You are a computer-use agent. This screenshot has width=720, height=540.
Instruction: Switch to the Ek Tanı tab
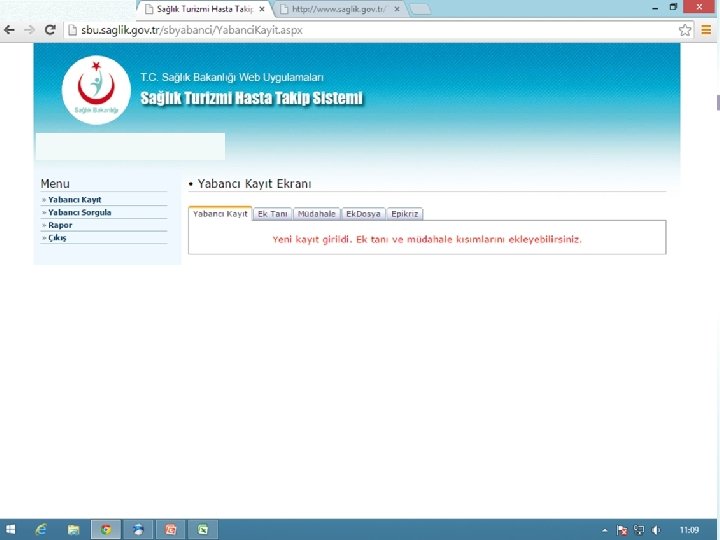(272, 214)
